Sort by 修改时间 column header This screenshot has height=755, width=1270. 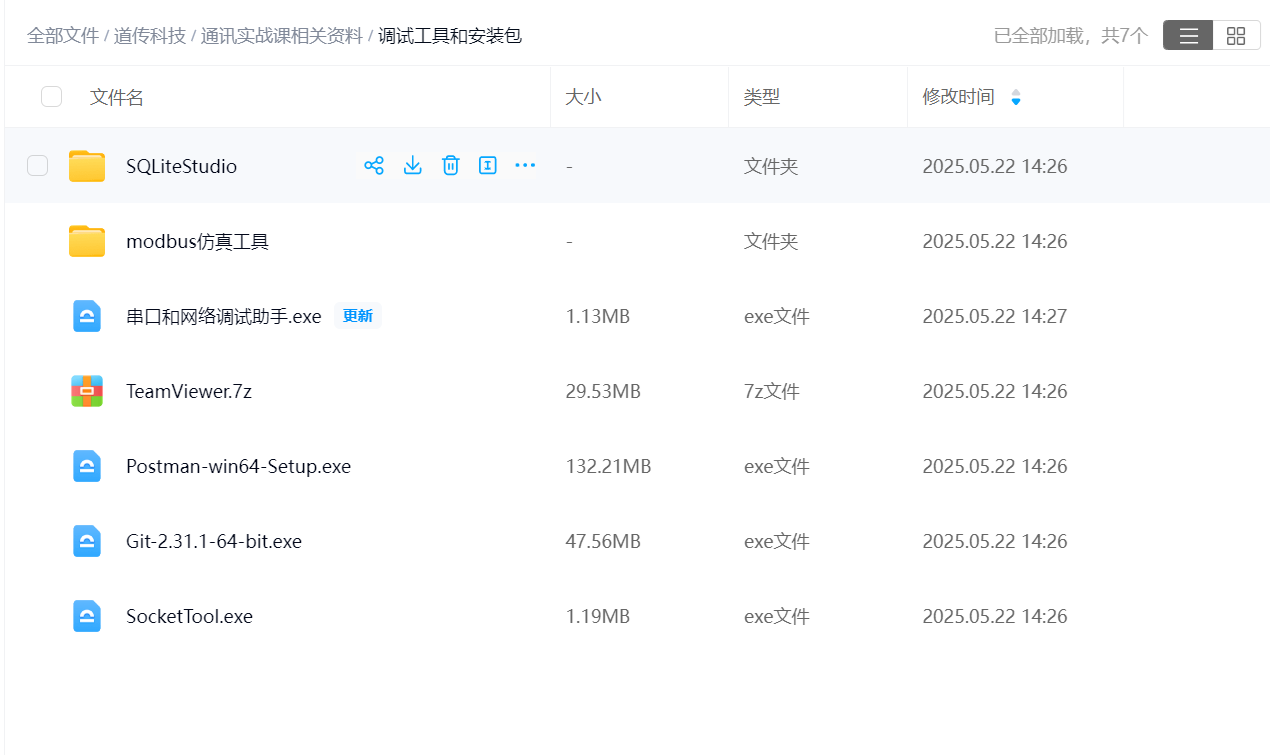click(958, 97)
